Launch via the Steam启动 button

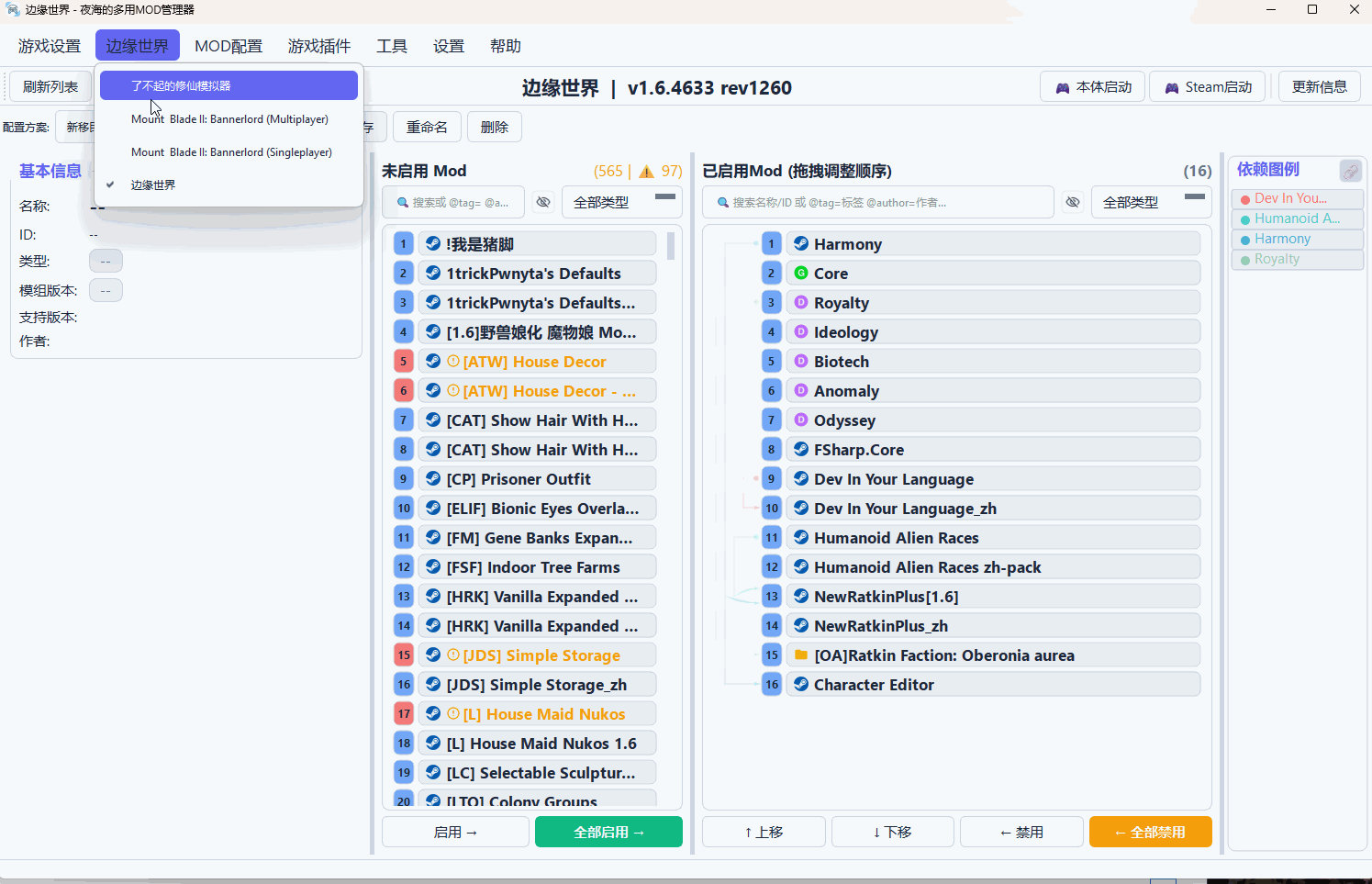click(1208, 87)
